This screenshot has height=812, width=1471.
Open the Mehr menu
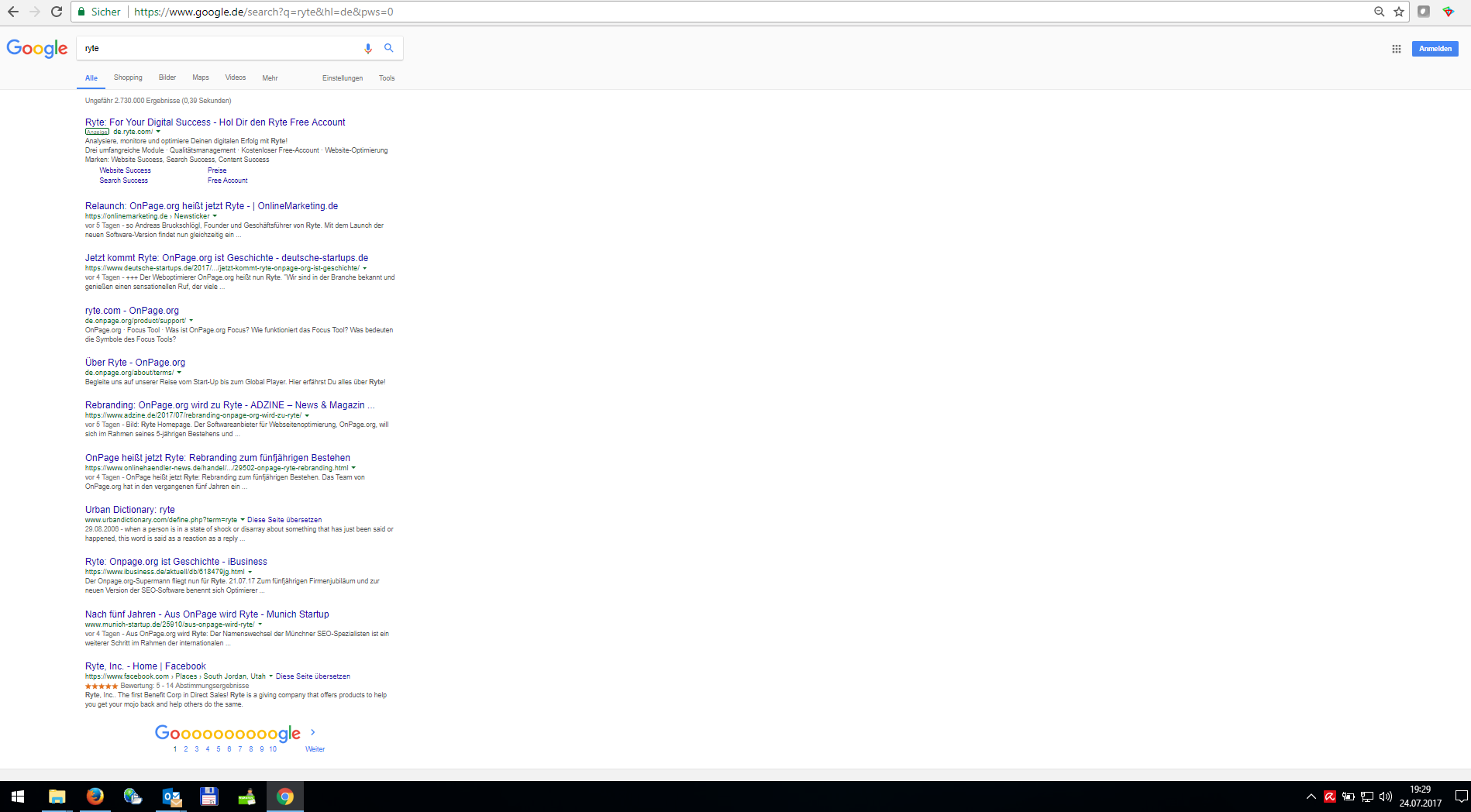[270, 78]
